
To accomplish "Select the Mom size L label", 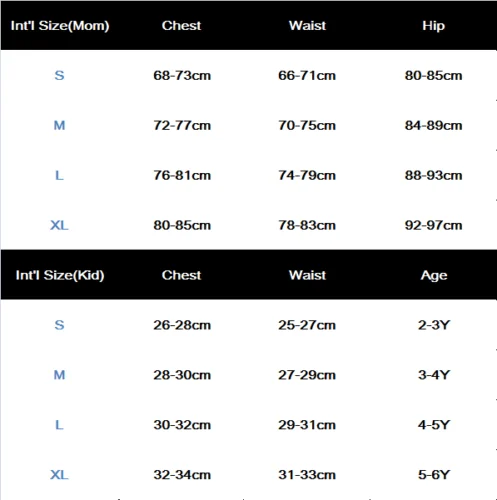I will coord(59,175).
